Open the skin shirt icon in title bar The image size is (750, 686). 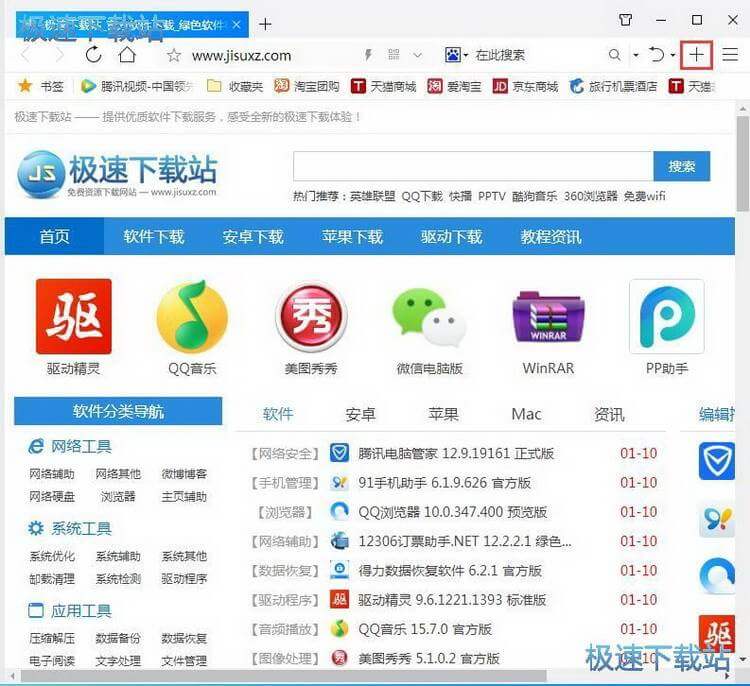pos(625,20)
